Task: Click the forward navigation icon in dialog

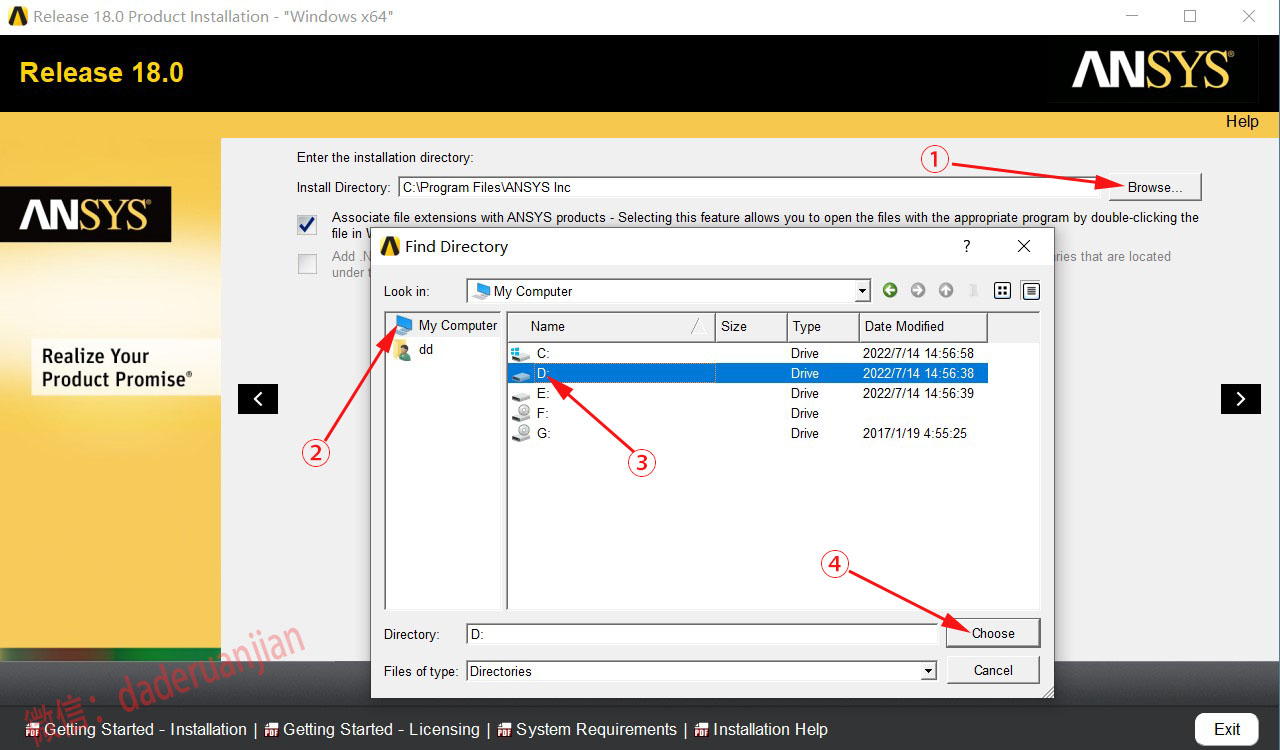Action: [918, 291]
